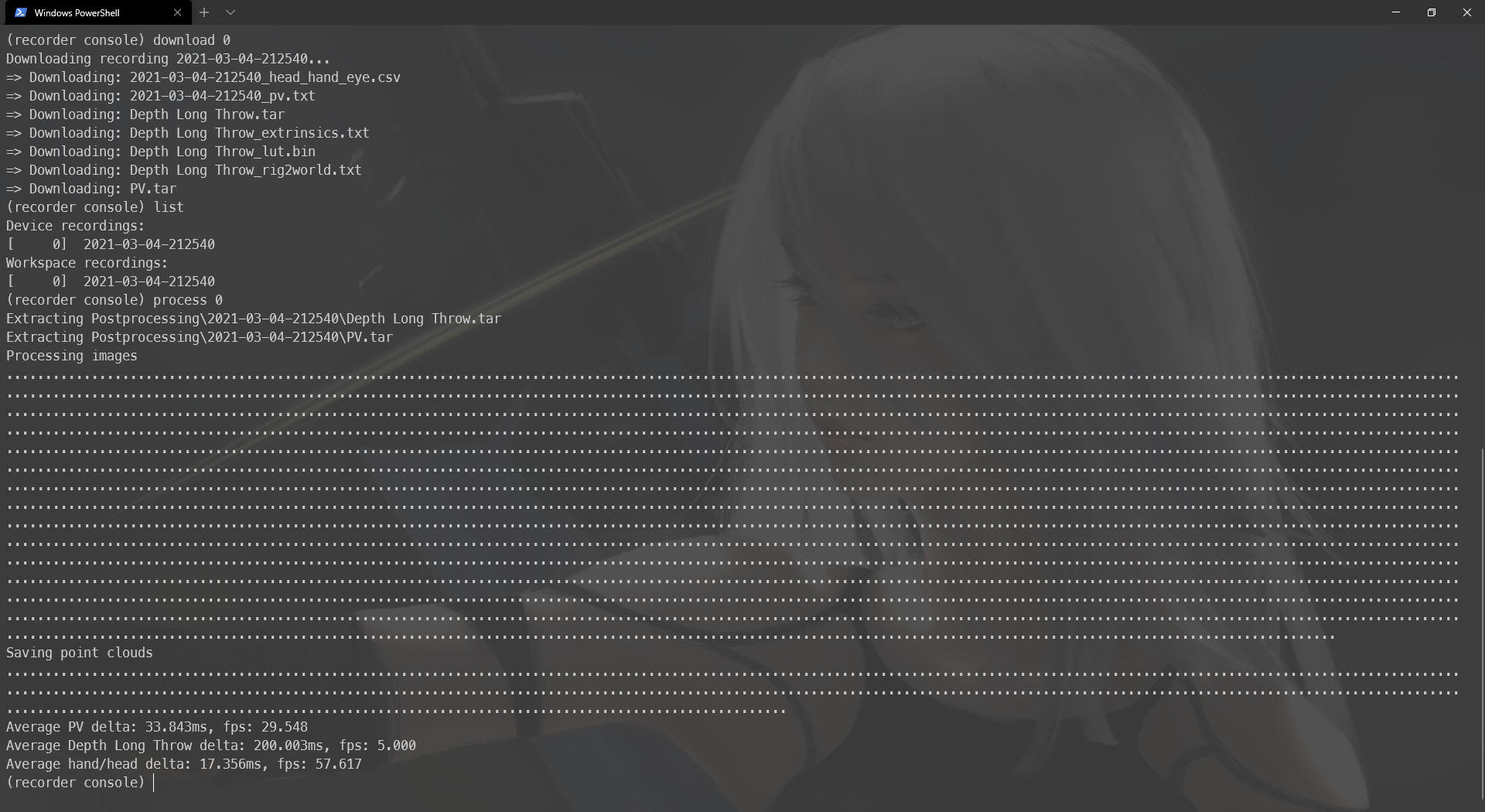This screenshot has height=812, width=1485.
Task: Restore down the terminal window
Action: coord(1432,12)
